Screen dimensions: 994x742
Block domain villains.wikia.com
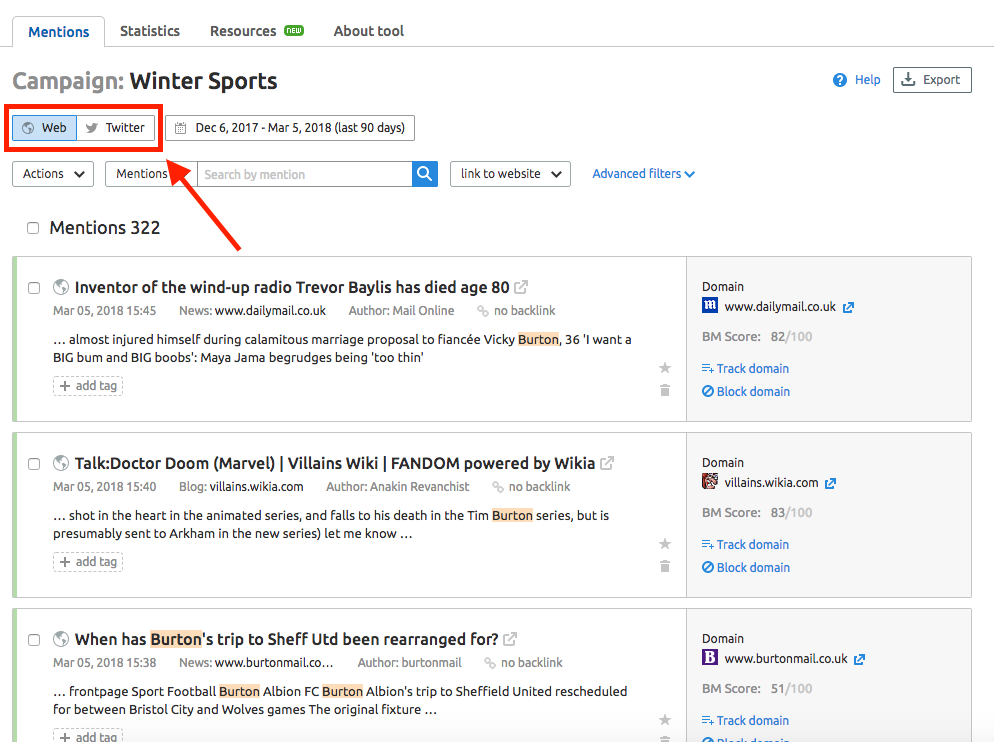click(746, 568)
